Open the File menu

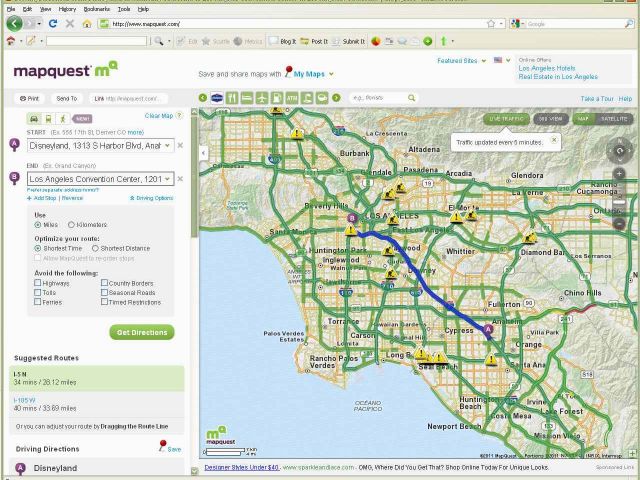[11, 9]
